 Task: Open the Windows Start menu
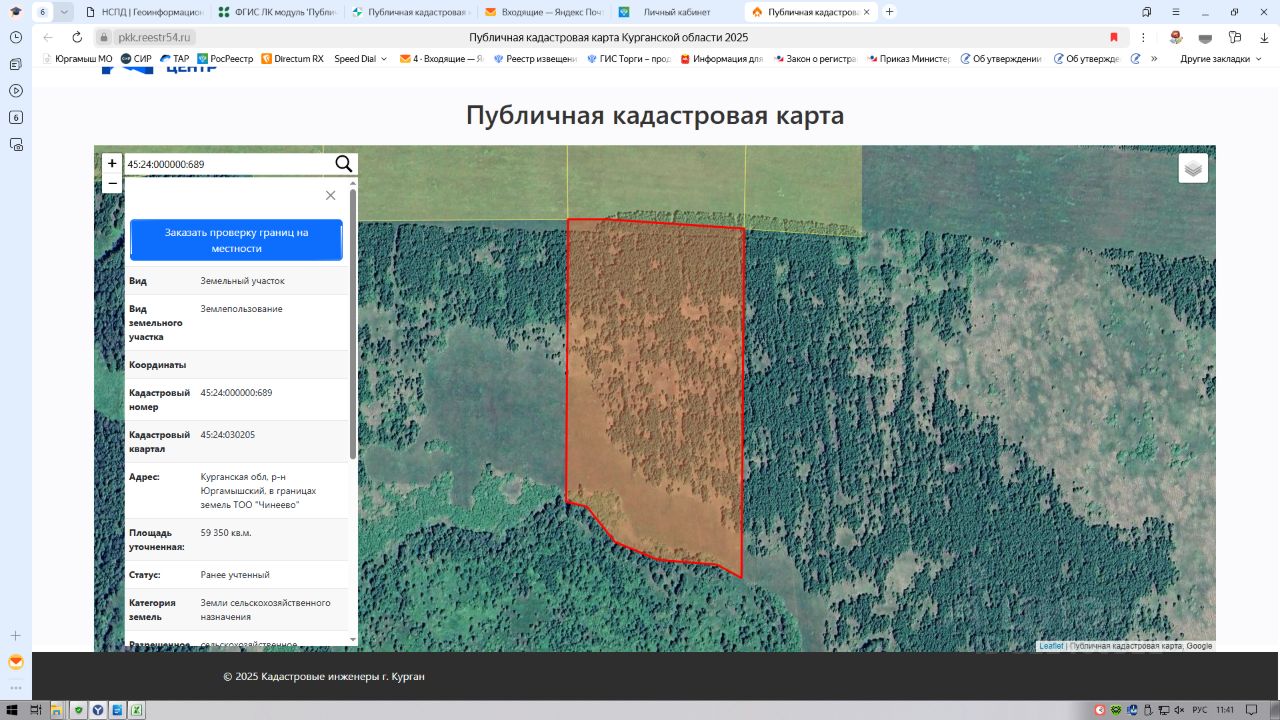coord(12,710)
